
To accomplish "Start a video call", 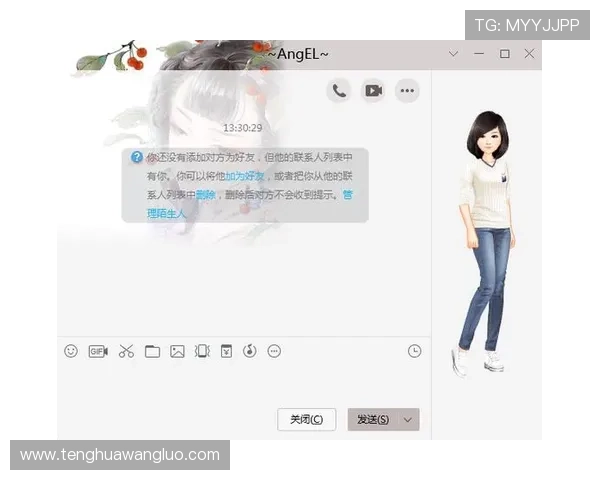I will click(373, 91).
